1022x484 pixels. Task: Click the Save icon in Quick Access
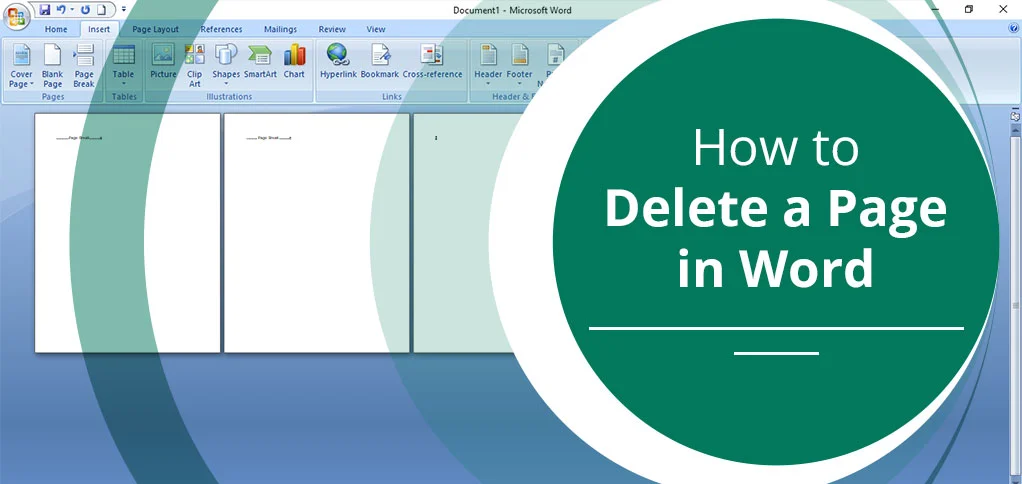pos(45,10)
